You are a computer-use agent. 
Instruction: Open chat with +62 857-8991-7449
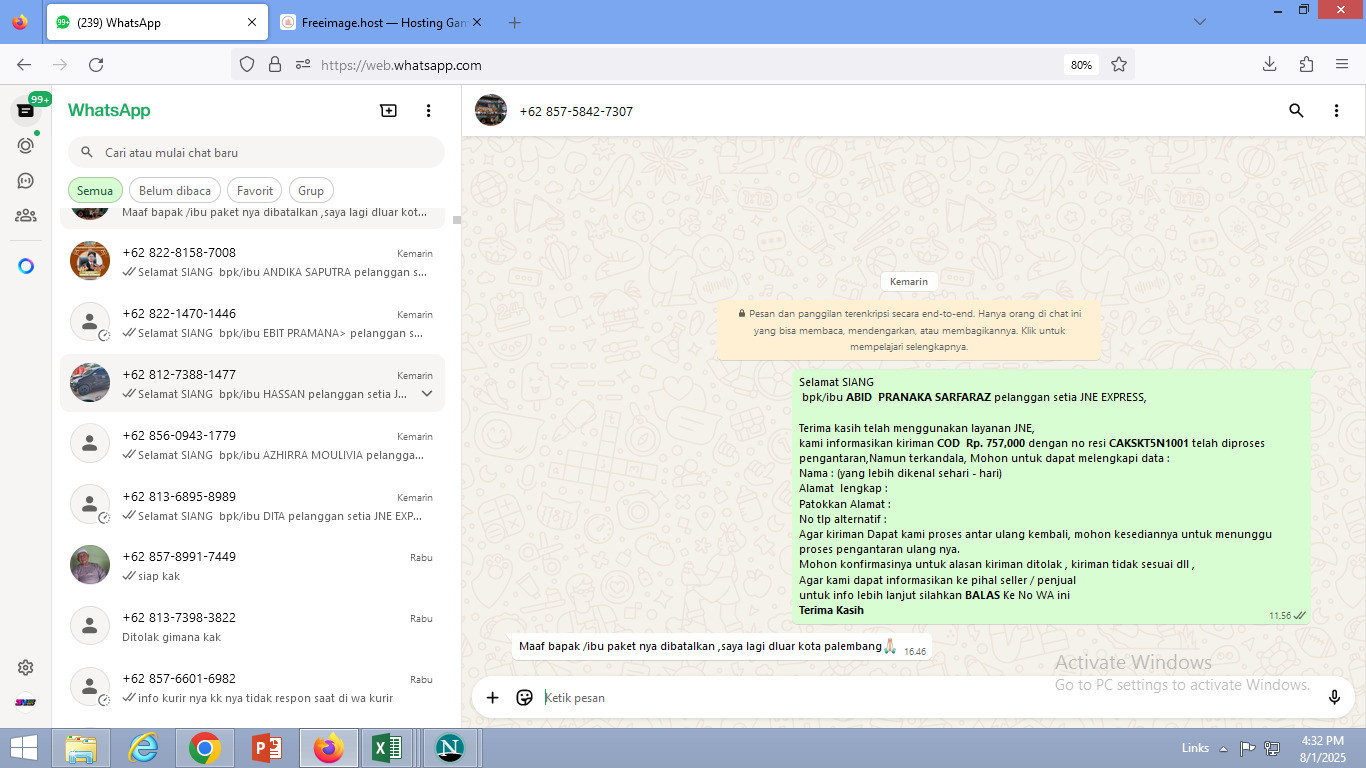click(x=252, y=566)
